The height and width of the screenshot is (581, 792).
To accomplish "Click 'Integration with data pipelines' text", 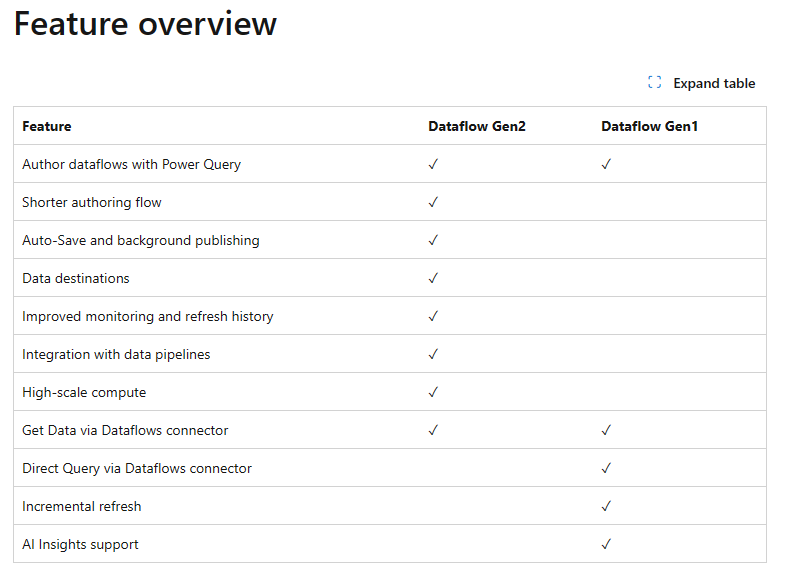I will coord(116,355).
